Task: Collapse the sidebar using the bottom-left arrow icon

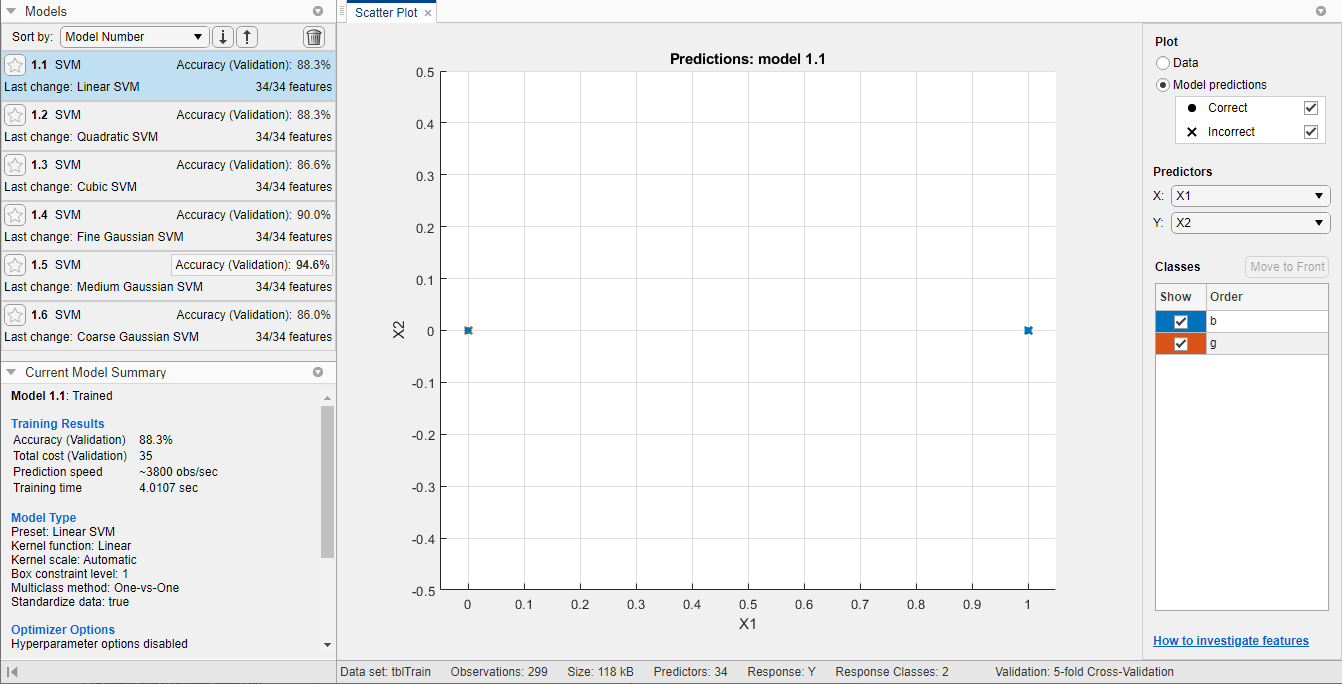Action: pyautogui.click(x=14, y=671)
